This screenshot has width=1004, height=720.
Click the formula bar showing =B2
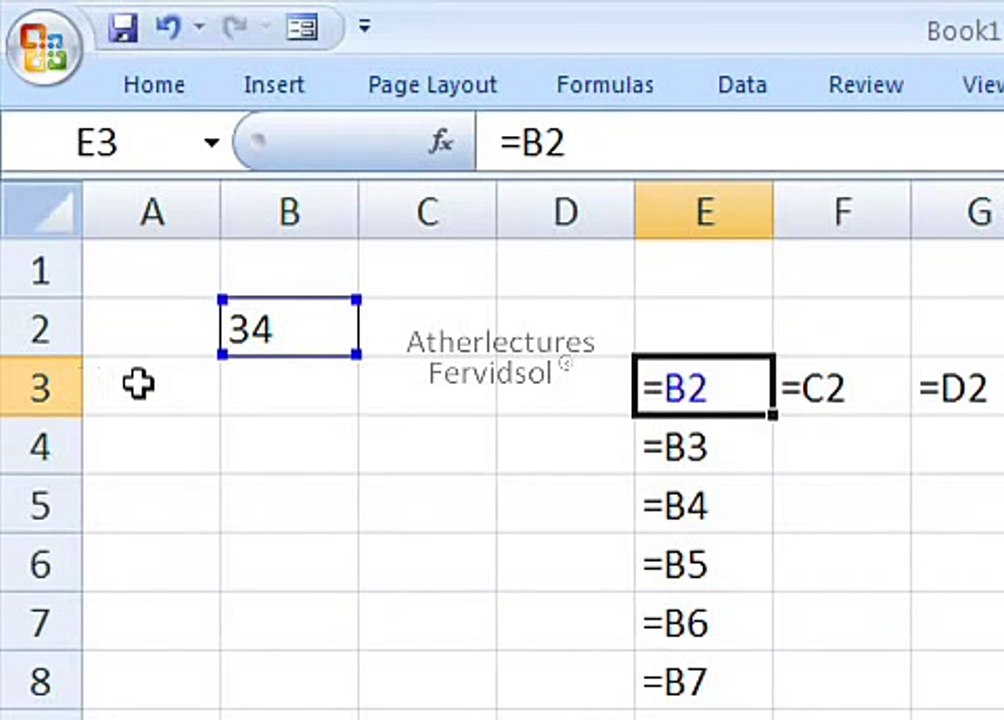click(x=740, y=142)
